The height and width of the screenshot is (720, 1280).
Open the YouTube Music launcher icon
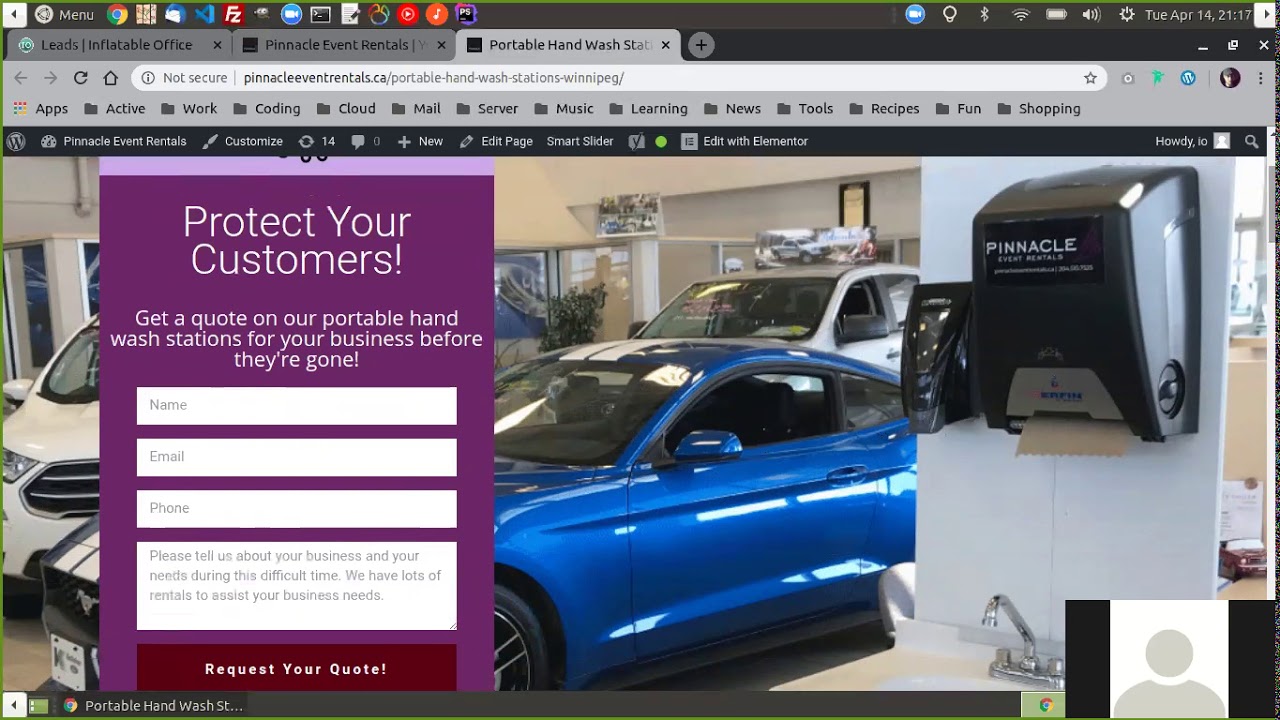407,14
